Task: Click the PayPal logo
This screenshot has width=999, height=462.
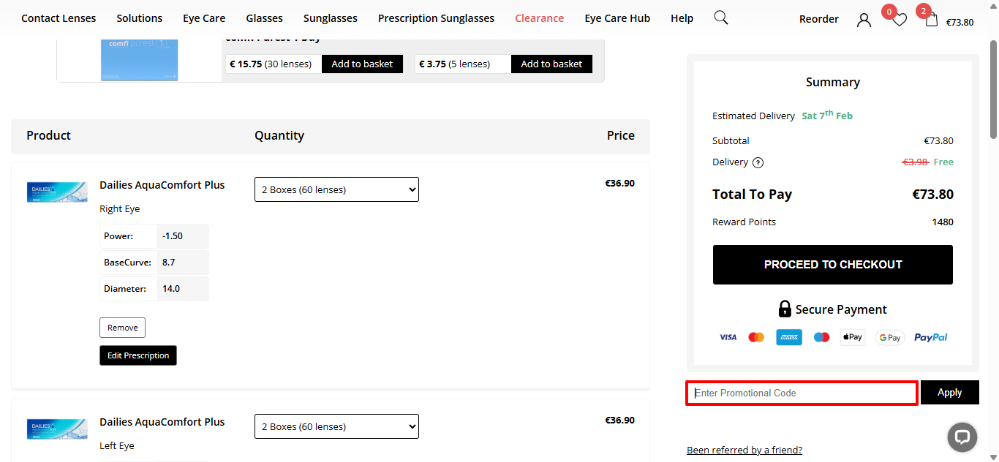Action: [930, 337]
